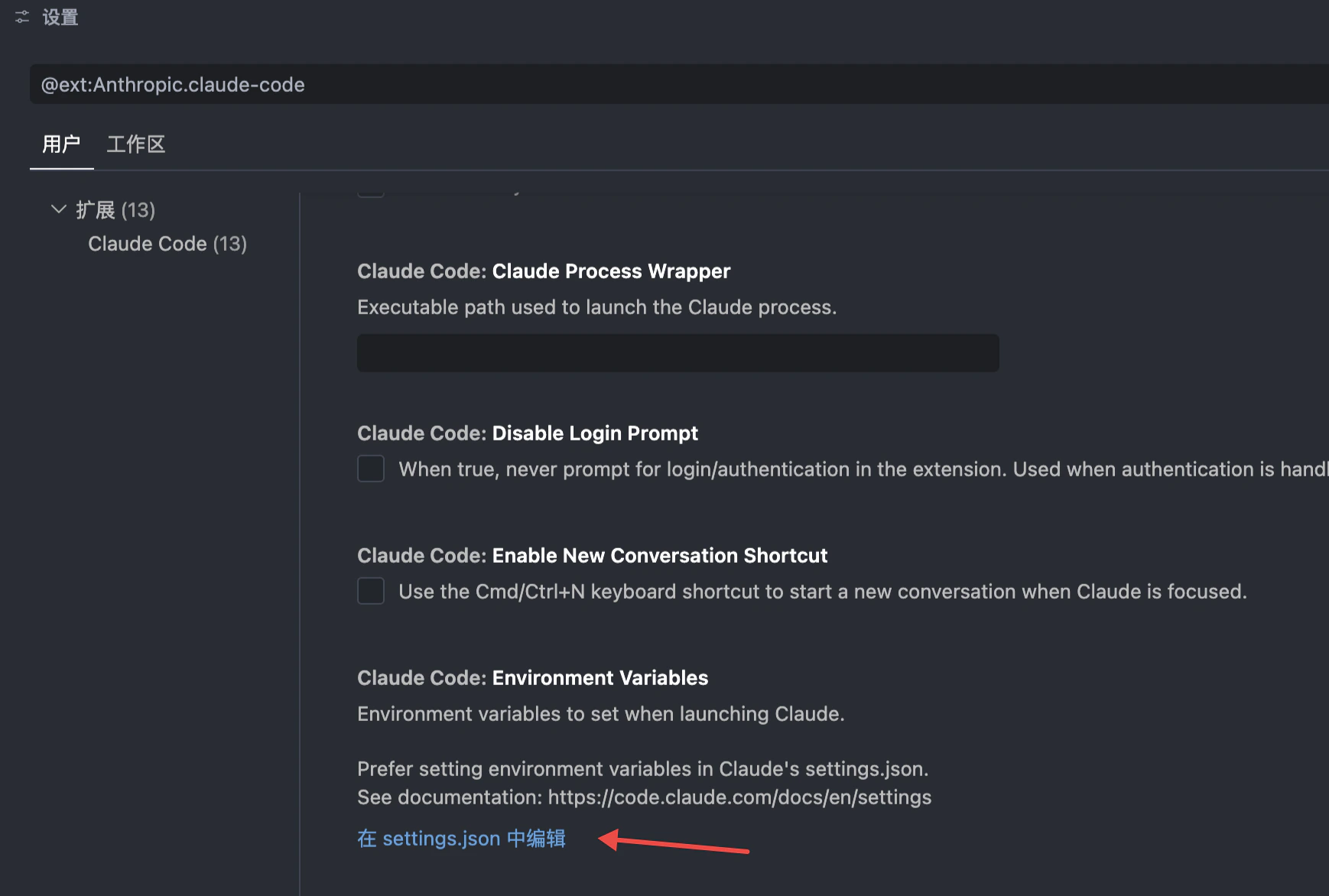1329x896 pixels.
Task: Enable the New Conversation Shortcut checkbox
Action: (x=371, y=591)
